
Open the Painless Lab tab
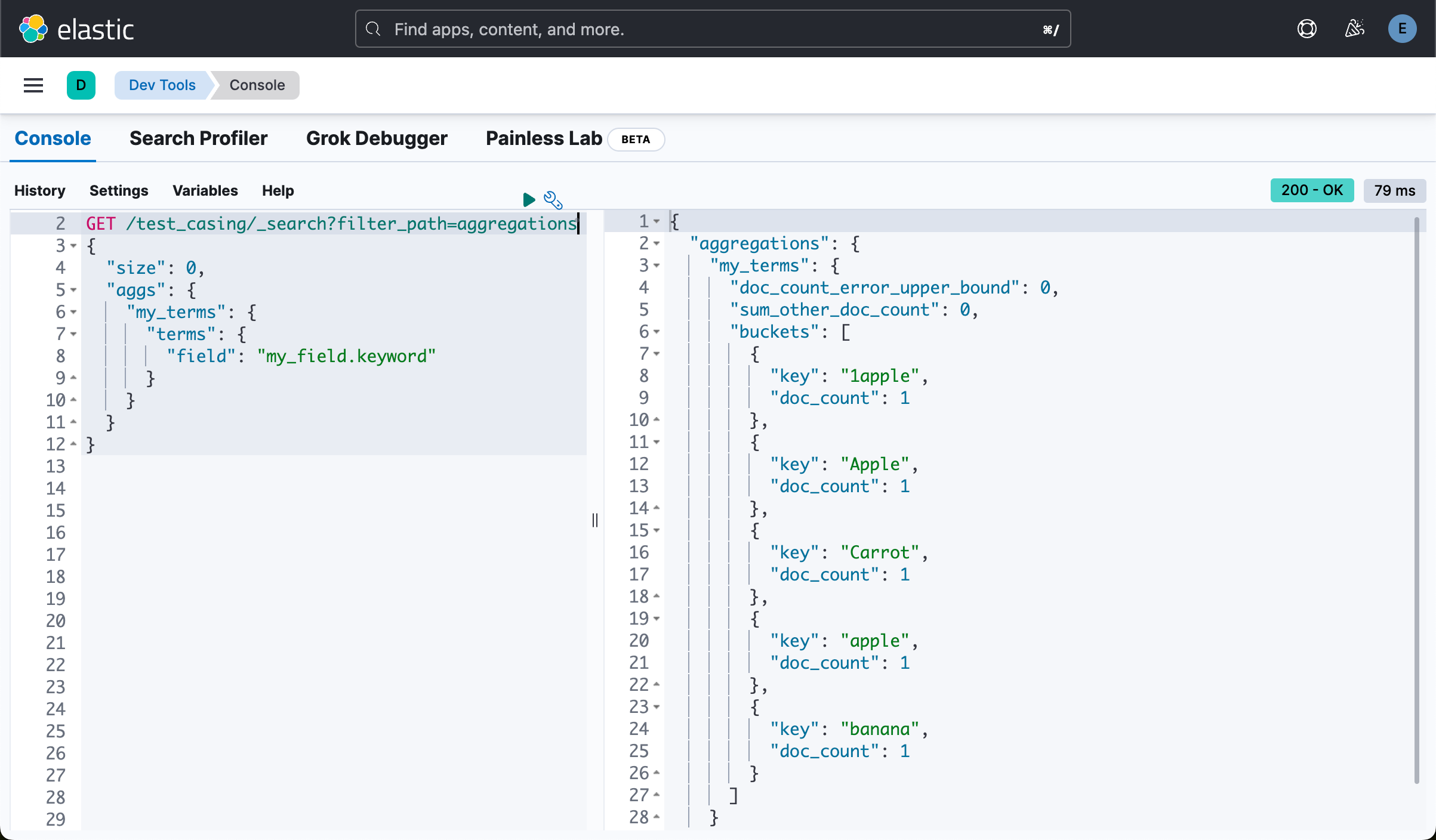544,138
